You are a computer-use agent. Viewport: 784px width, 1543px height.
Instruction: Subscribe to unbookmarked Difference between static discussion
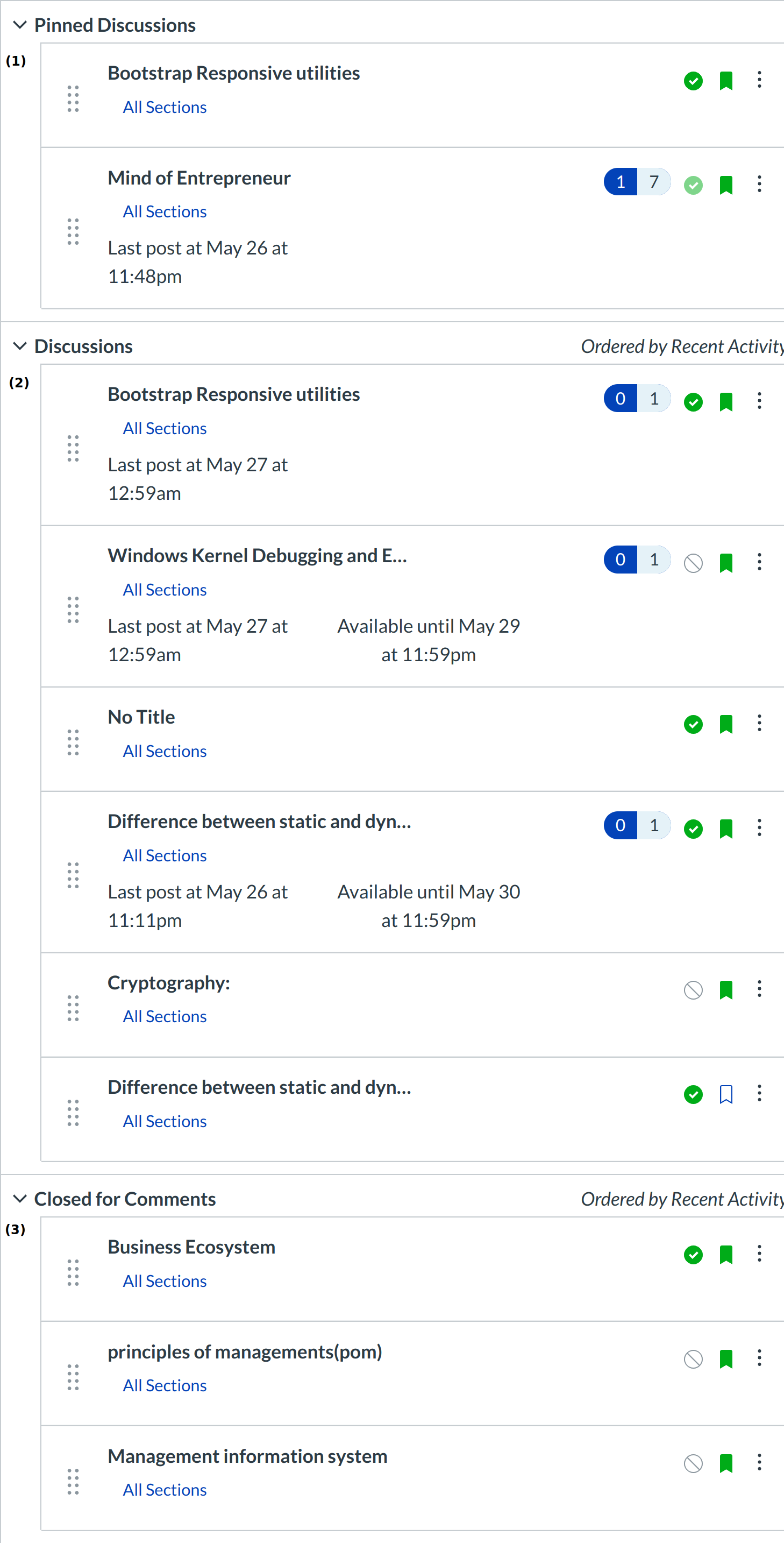point(726,1094)
